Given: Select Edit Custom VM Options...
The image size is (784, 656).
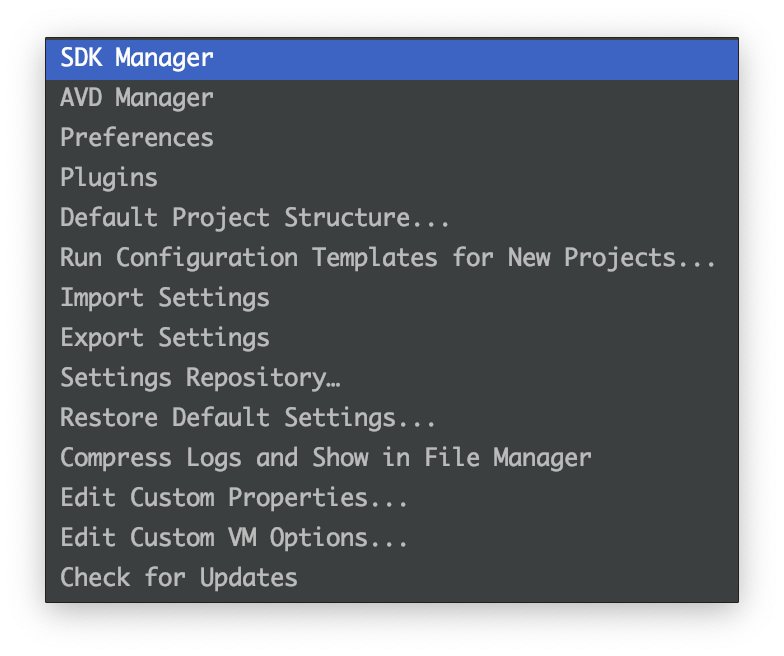Looking at the screenshot, I should [392, 538].
